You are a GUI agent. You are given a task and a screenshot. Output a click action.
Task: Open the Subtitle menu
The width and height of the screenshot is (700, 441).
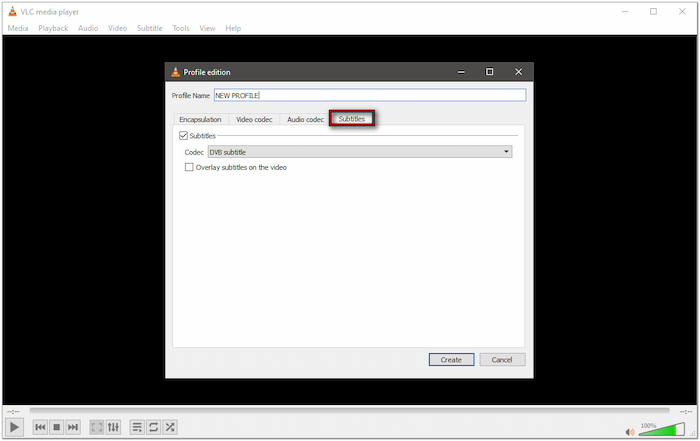pyautogui.click(x=150, y=28)
